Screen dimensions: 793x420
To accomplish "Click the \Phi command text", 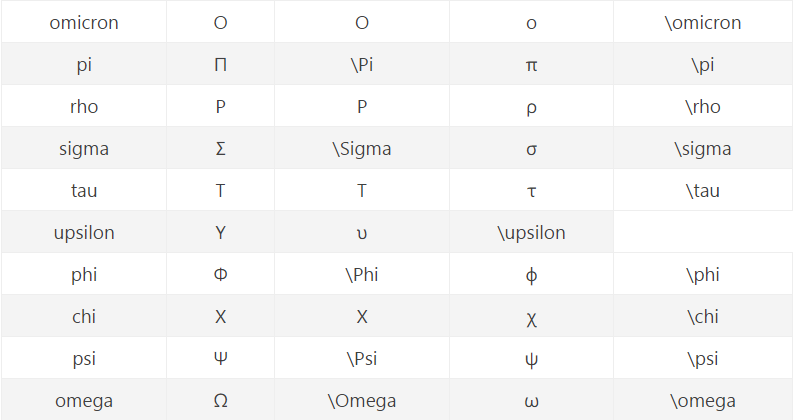I will [362, 275].
